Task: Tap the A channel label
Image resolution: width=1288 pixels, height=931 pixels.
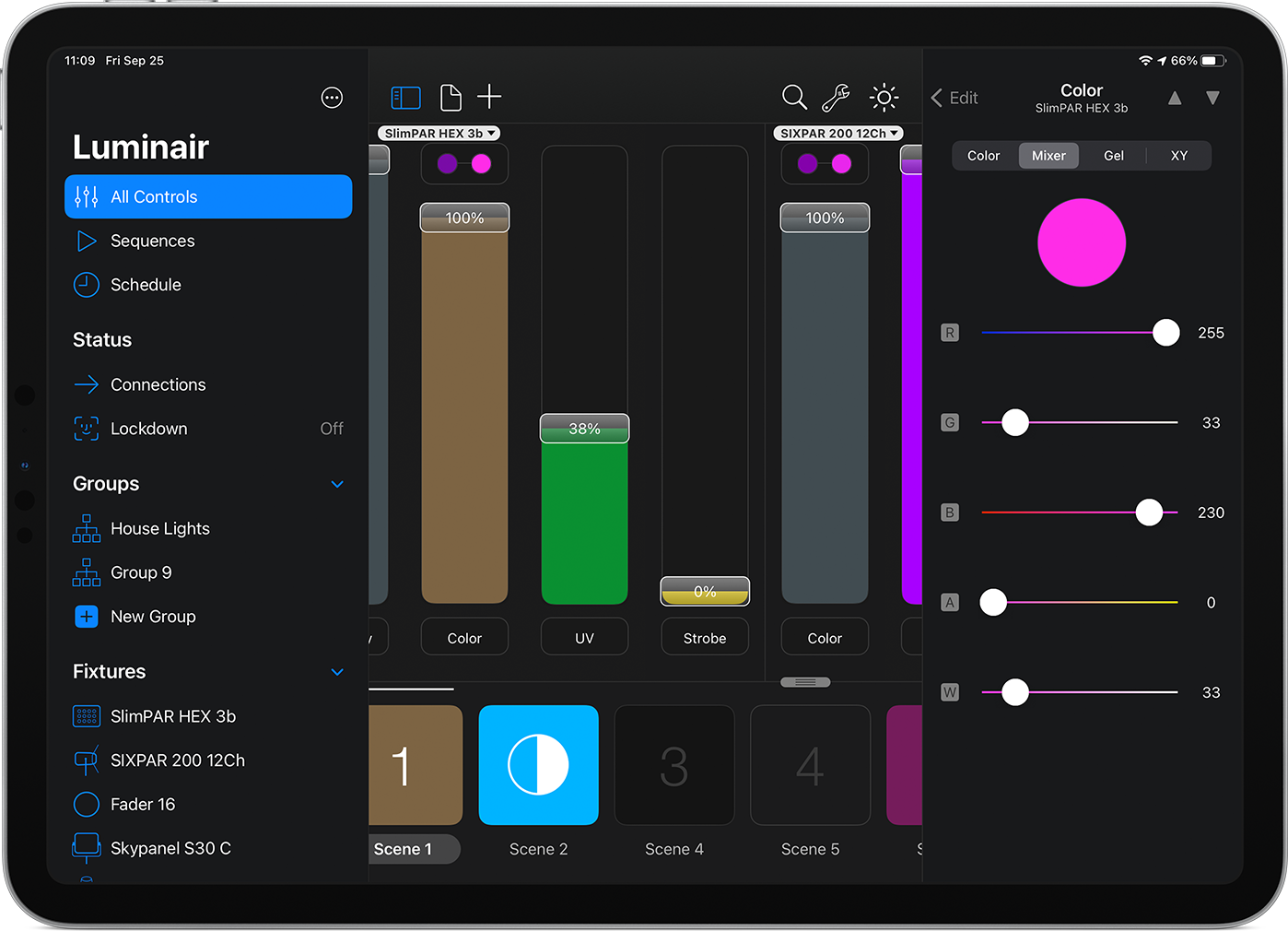Action: (x=950, y=602)
